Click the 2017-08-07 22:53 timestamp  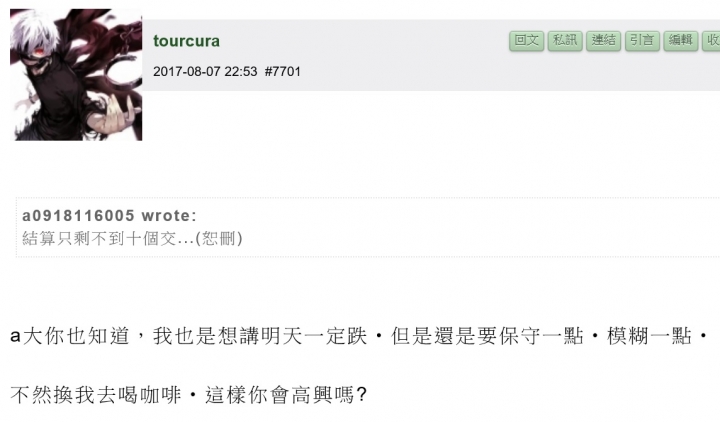[205, 71]
